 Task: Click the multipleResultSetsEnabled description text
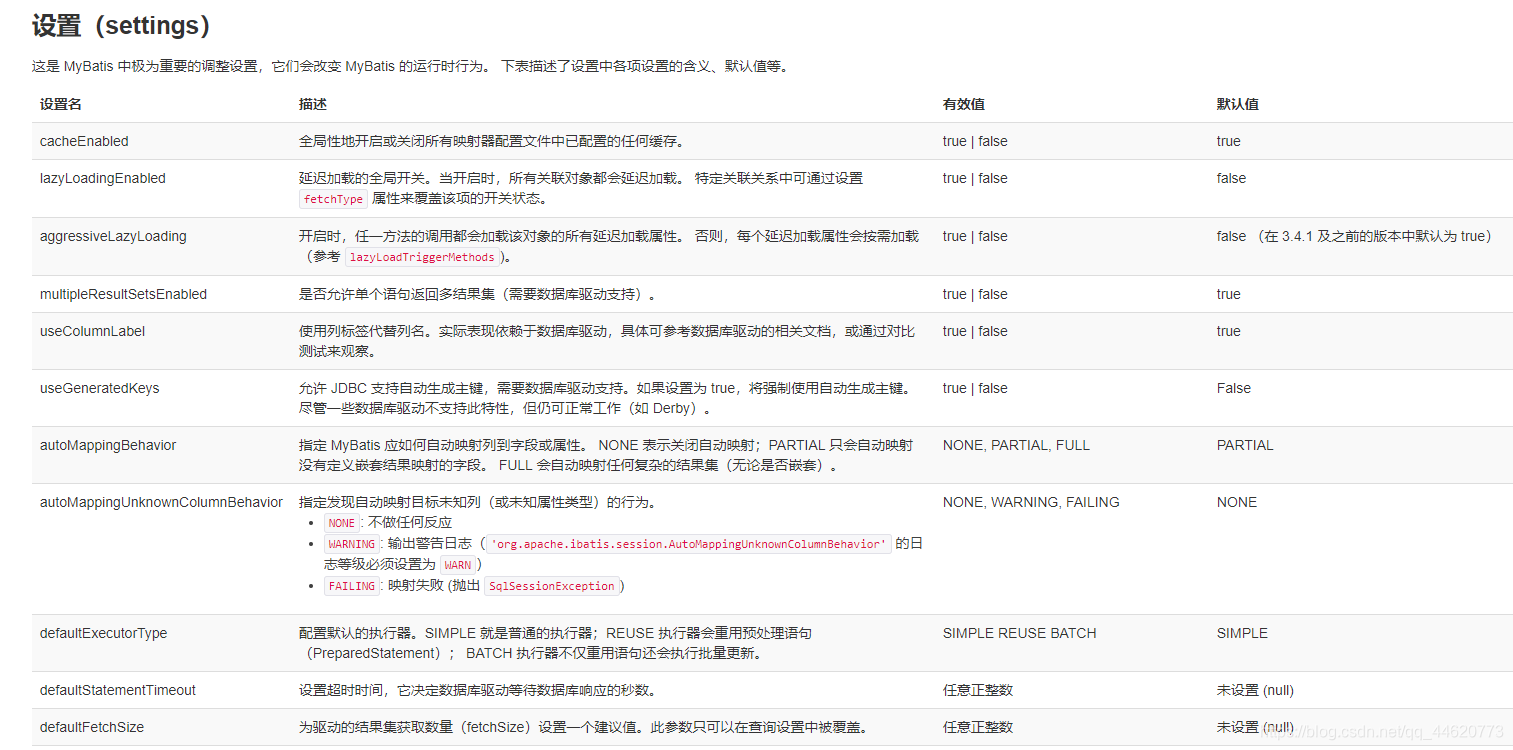(x=480, y=294)
